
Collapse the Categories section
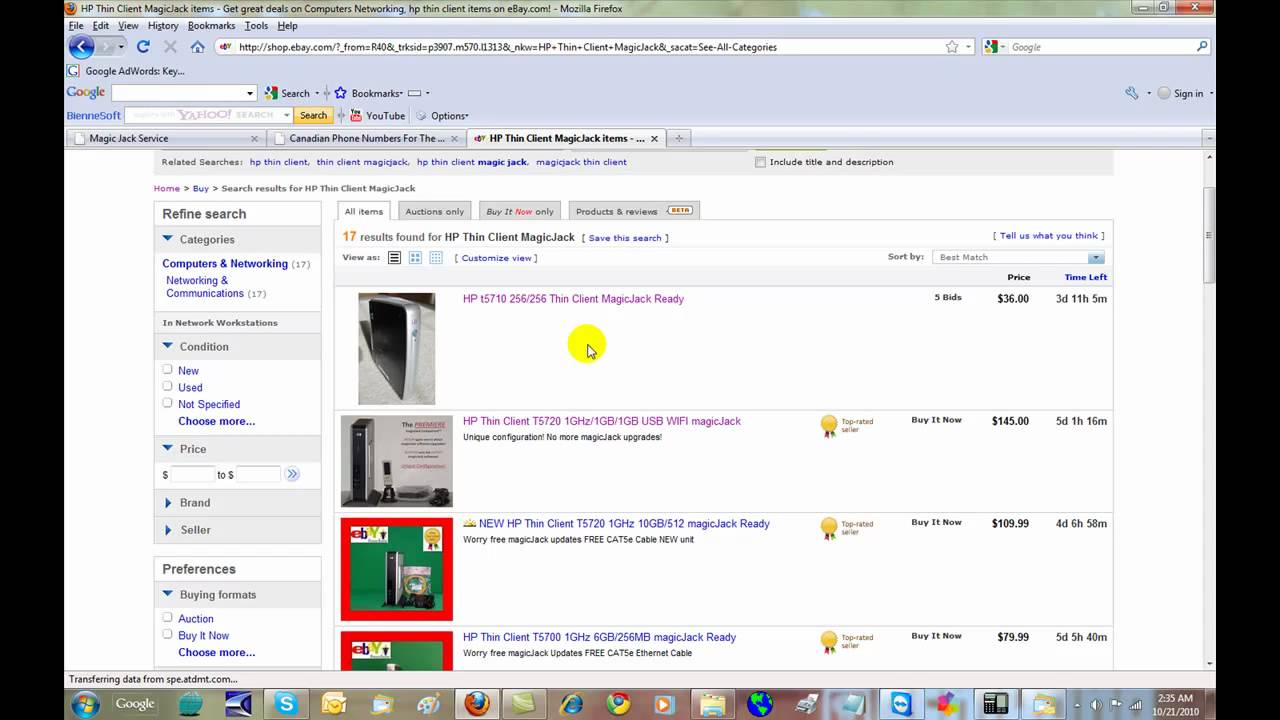pyautogui.click(x=168, y=239)
